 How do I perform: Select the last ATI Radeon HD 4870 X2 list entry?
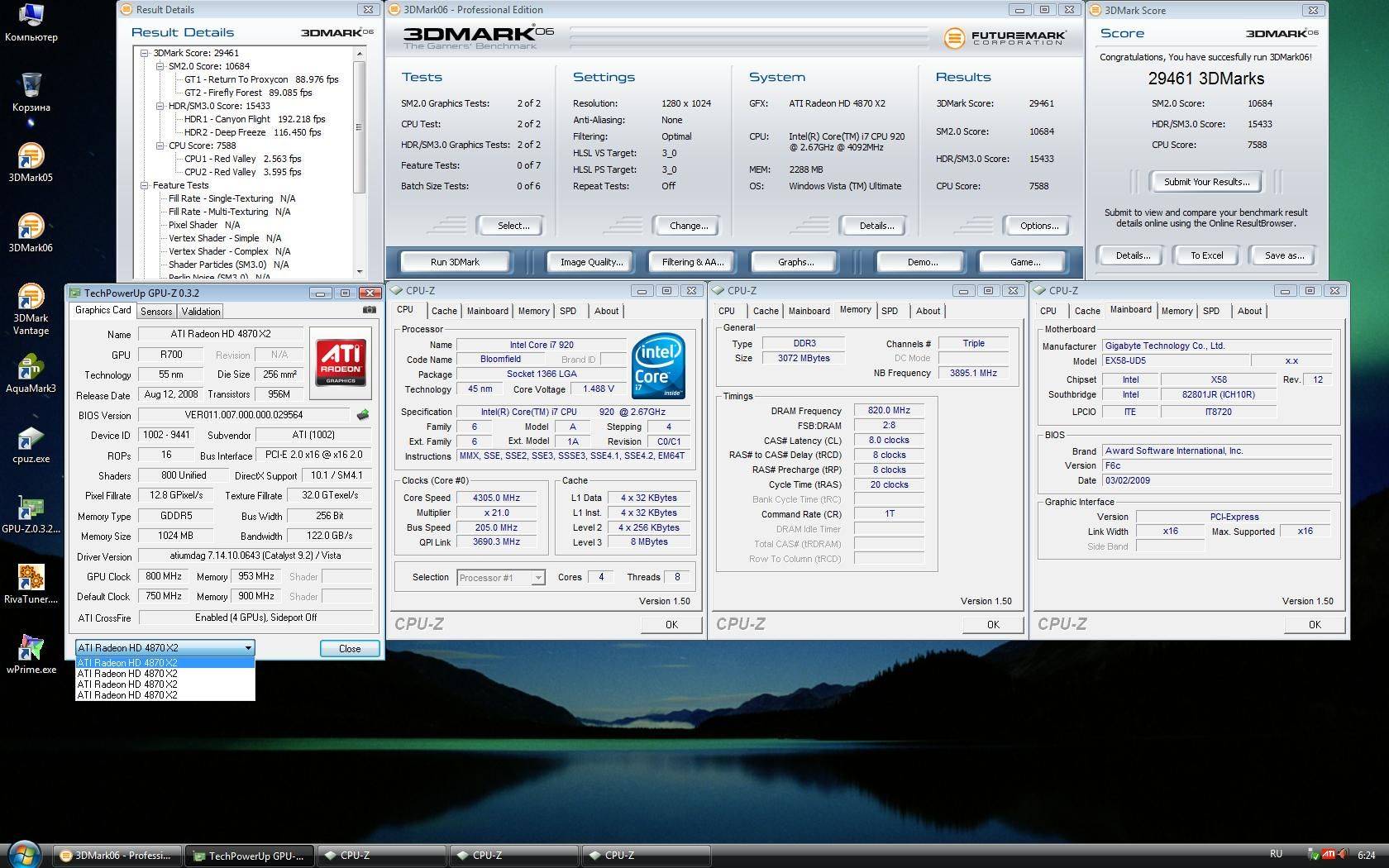point(165,695)
